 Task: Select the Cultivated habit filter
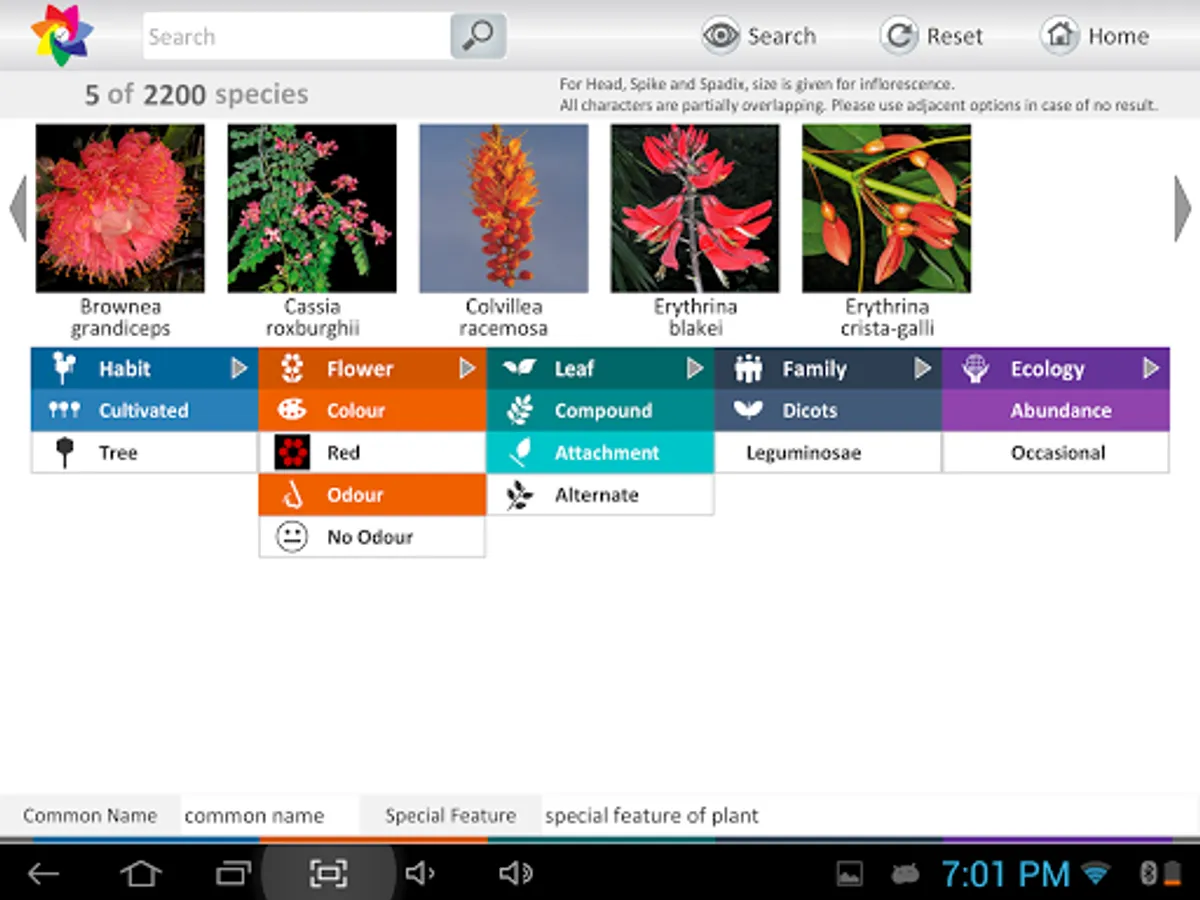click(x=144, y=411)
